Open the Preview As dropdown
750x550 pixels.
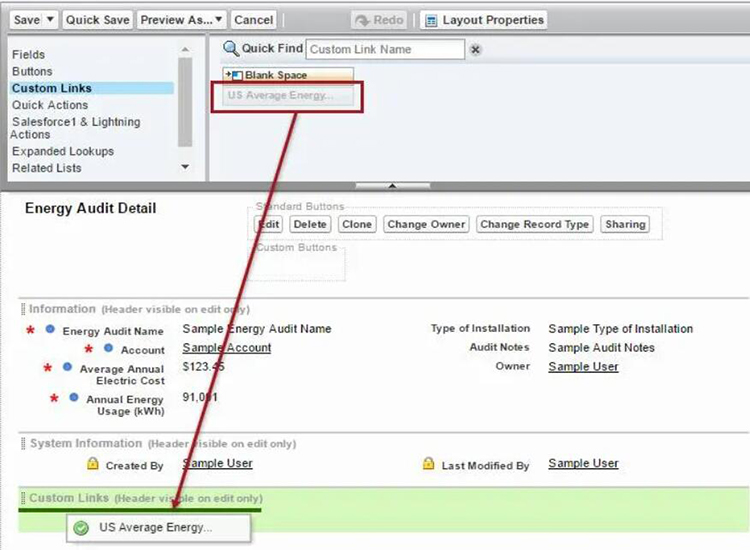[181, 20]
